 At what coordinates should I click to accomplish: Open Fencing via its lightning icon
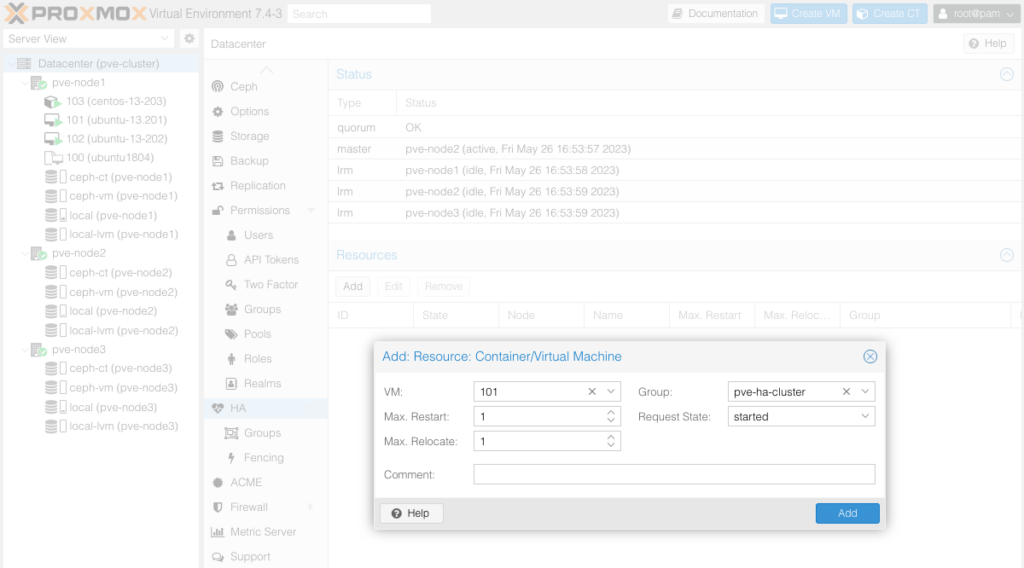pyautogui.click(x=231, y=458)
